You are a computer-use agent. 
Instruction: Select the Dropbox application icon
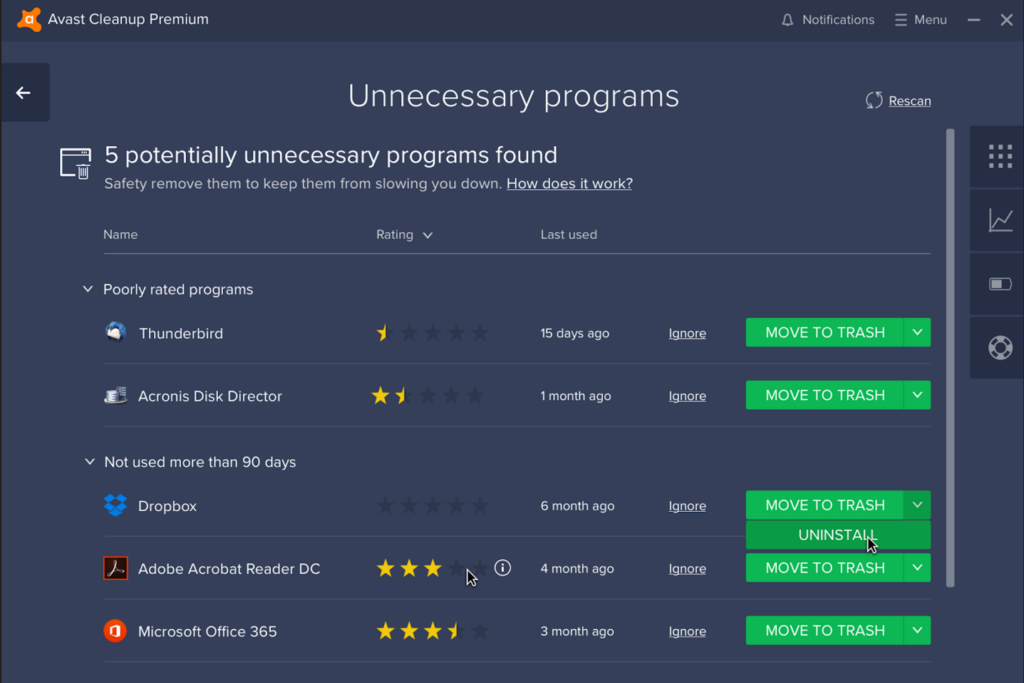point(115,505)
